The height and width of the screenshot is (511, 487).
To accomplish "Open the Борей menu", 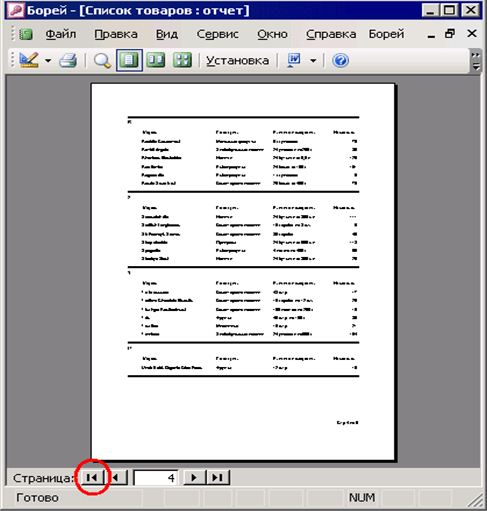I will (x=386, y=34).
